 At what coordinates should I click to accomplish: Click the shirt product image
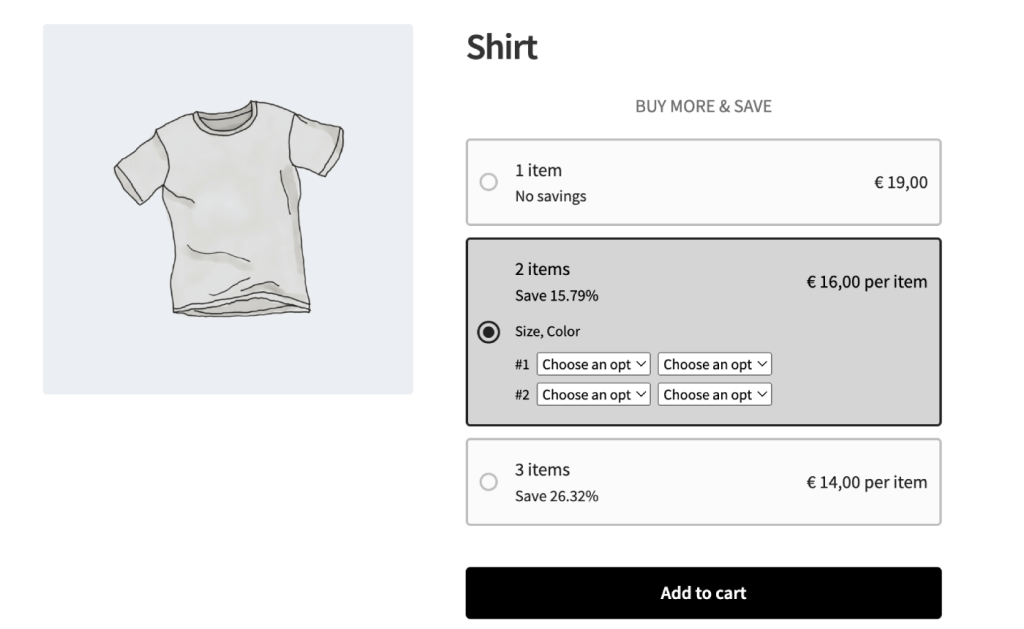click(x=228, y=207)
